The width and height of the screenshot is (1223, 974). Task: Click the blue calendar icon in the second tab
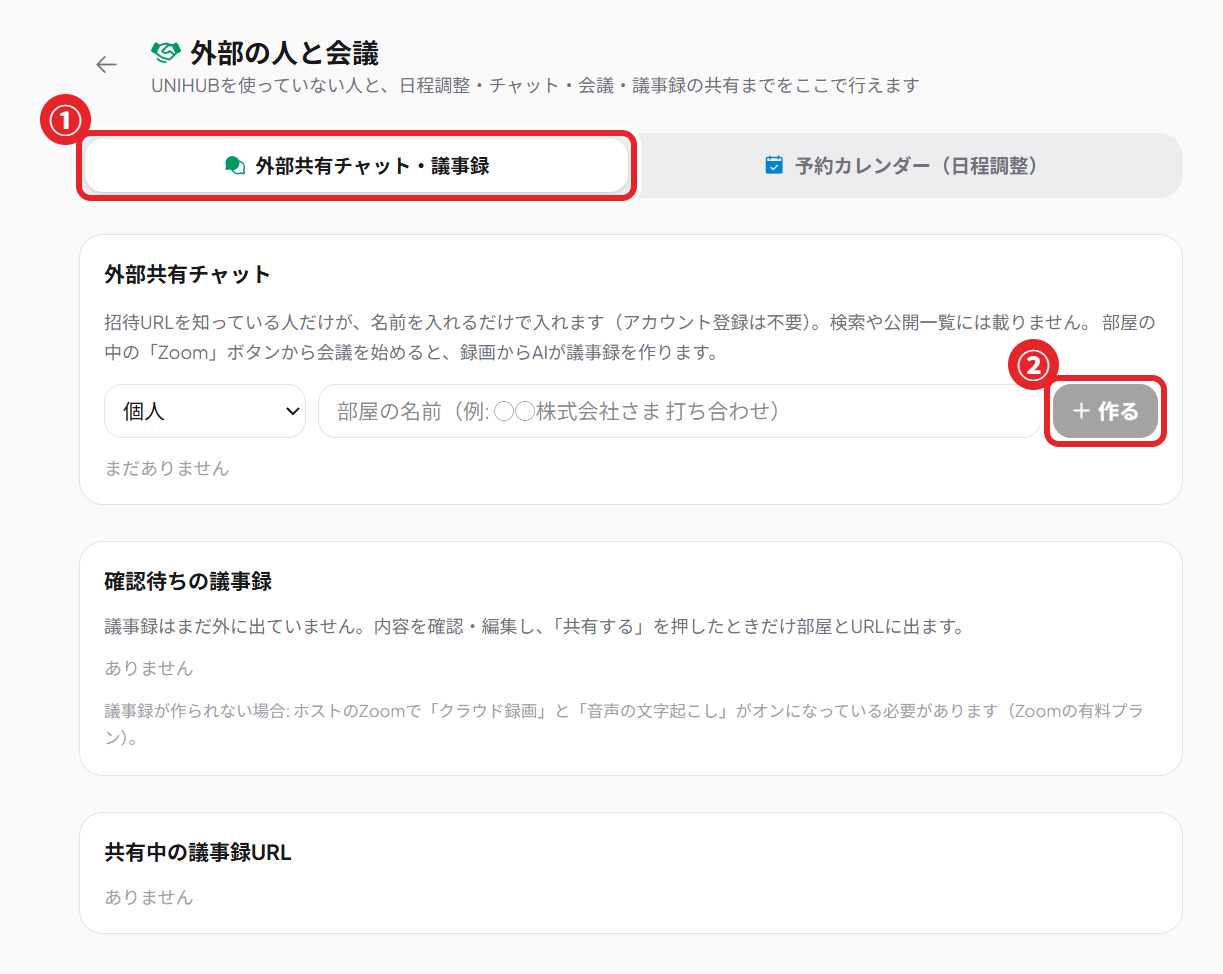coord(774,165)
